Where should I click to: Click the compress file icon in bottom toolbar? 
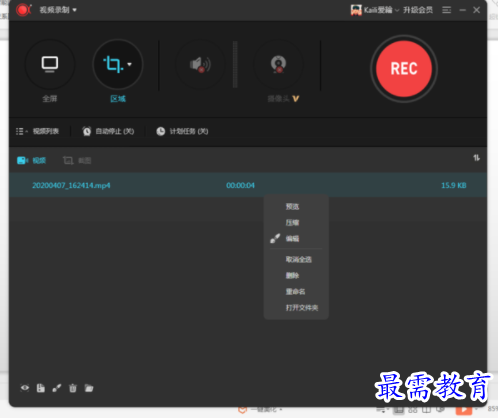41,388
